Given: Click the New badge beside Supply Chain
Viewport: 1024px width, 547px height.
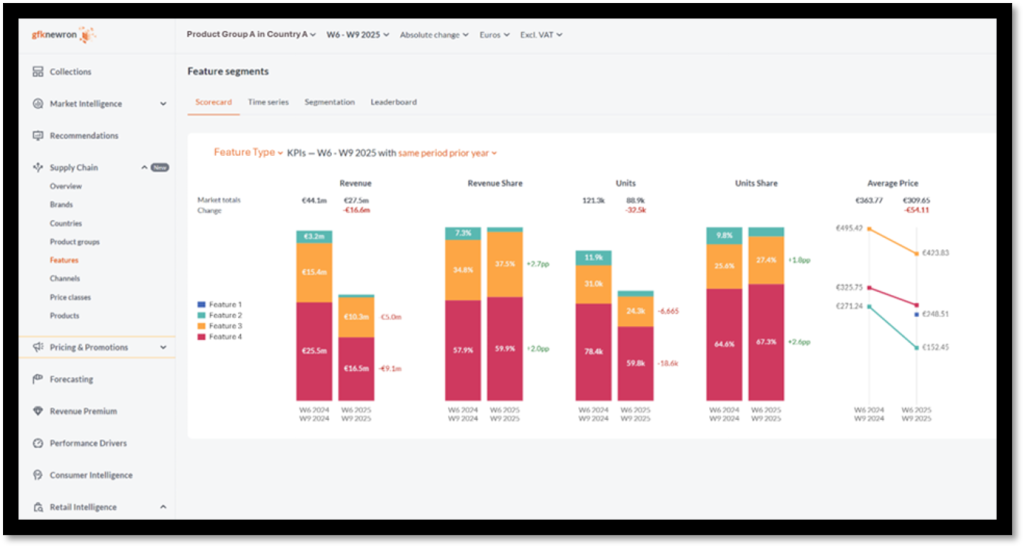Looking at the screenshot, I should (x=159, y=168).
